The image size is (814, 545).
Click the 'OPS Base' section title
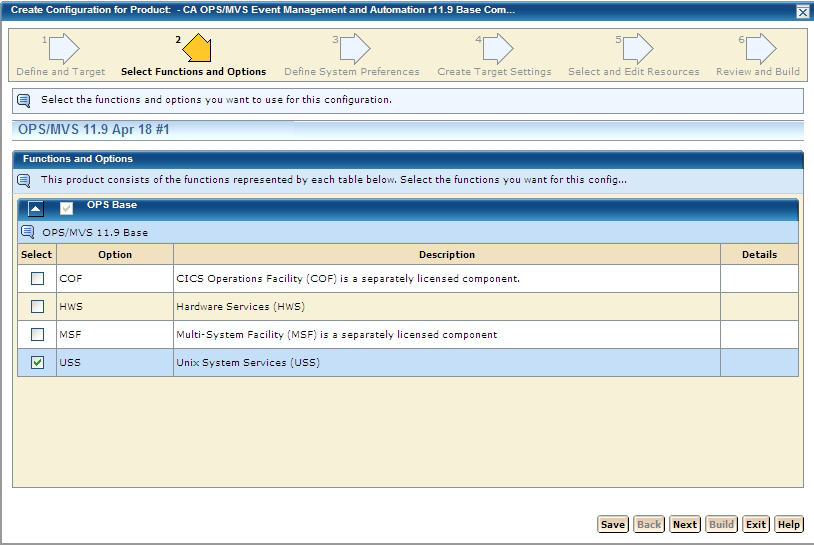(x=112, y=205)
